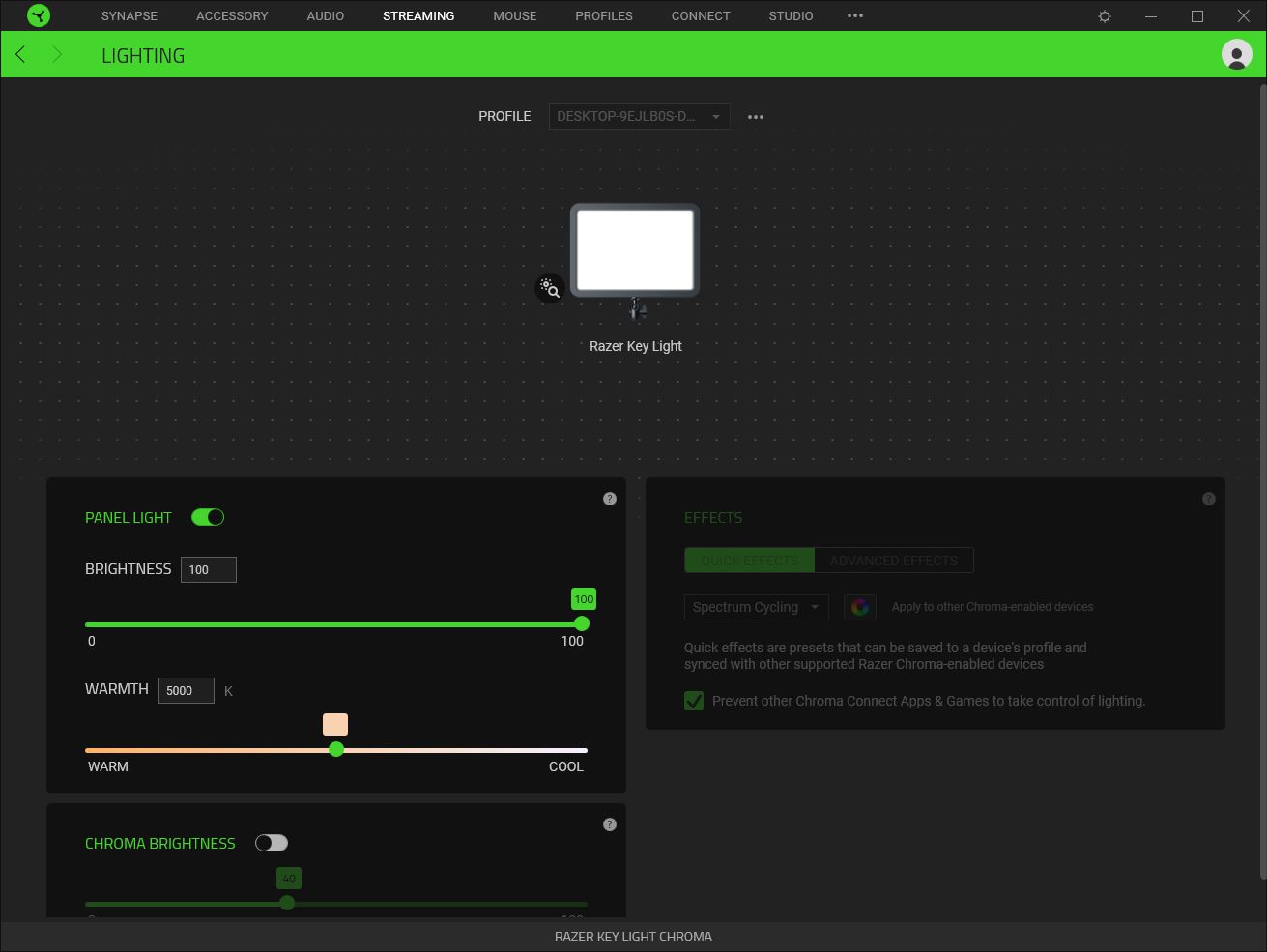Open the PROFILES tab
1267x952 pixels.
604,15
